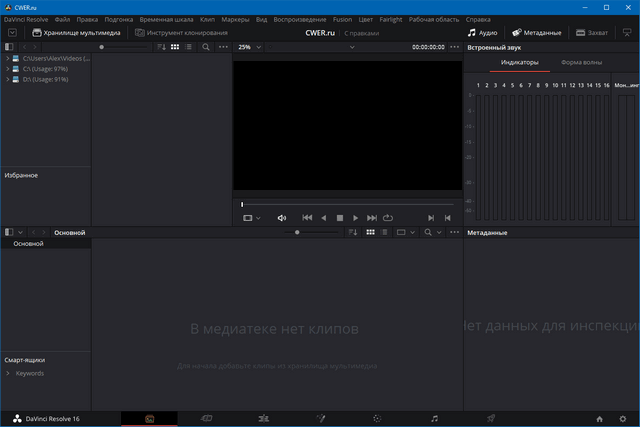Switch to the Cut page icon
Screen dimensions: 640x427
(x=206, y=418)
